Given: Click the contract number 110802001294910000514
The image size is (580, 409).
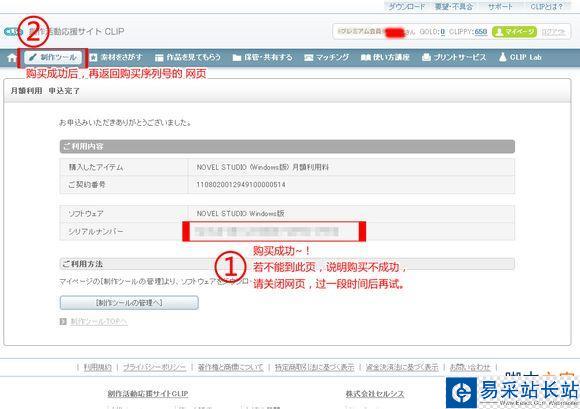Looking at the screenshot, I should tap(241, 185).
